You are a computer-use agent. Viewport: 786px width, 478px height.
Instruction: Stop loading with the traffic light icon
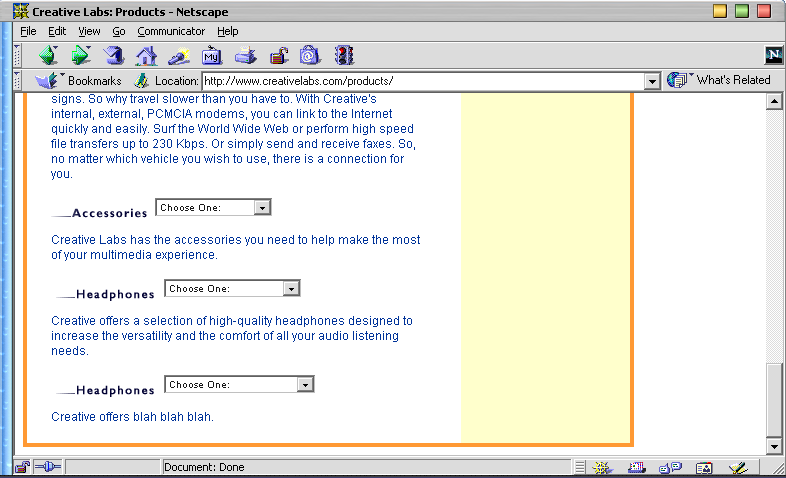coord(344,55)
